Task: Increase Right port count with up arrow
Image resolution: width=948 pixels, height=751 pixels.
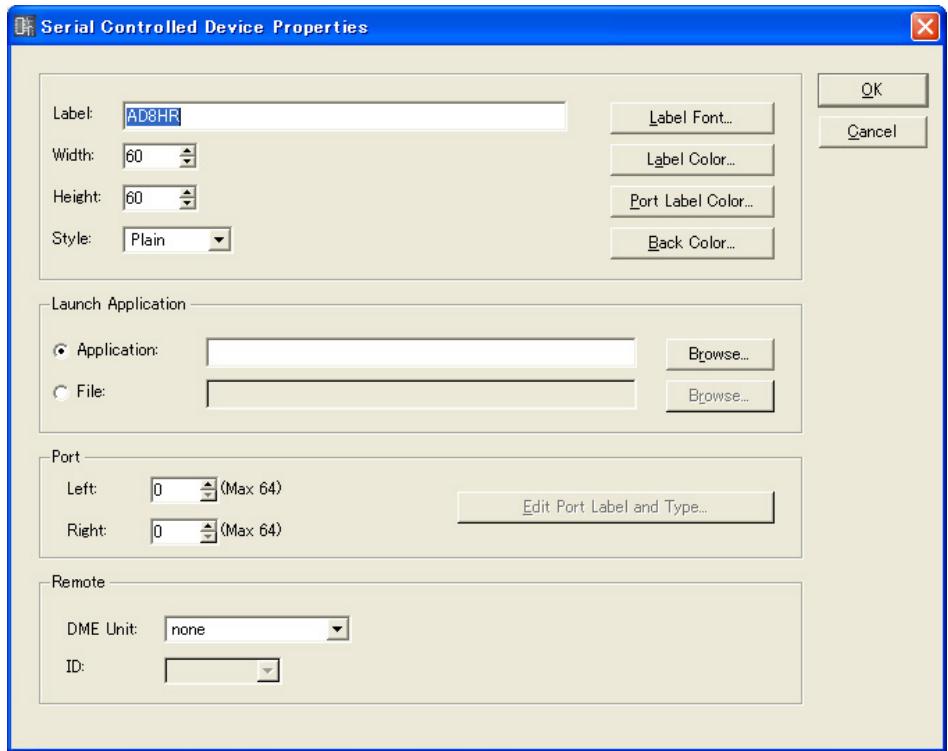Action: 208,526
